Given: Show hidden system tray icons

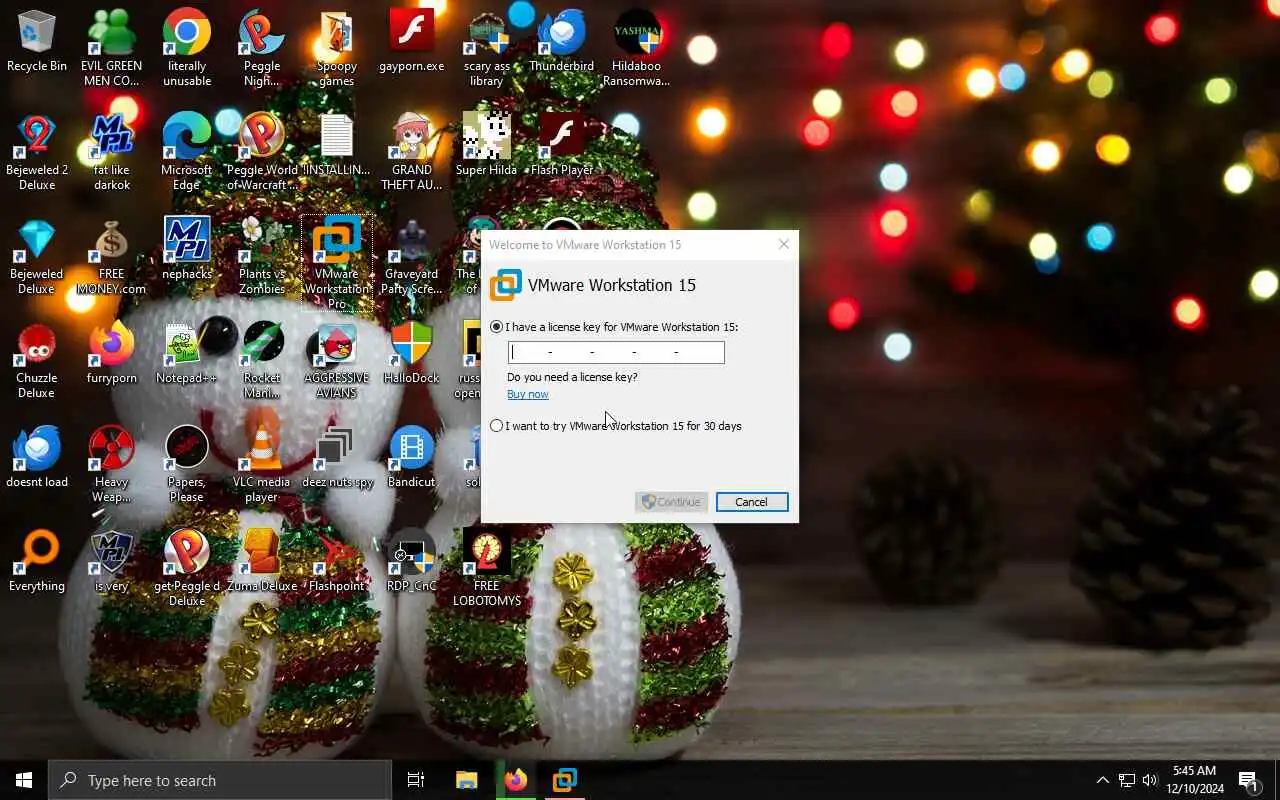Looking at the screenshot, I should 1102,780.
